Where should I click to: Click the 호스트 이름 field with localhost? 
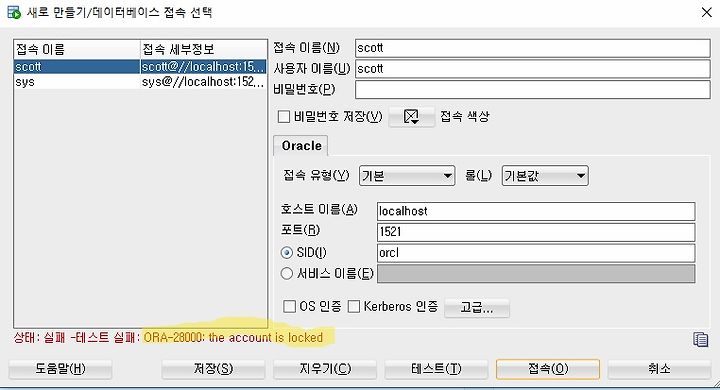(x=536, y=211)
